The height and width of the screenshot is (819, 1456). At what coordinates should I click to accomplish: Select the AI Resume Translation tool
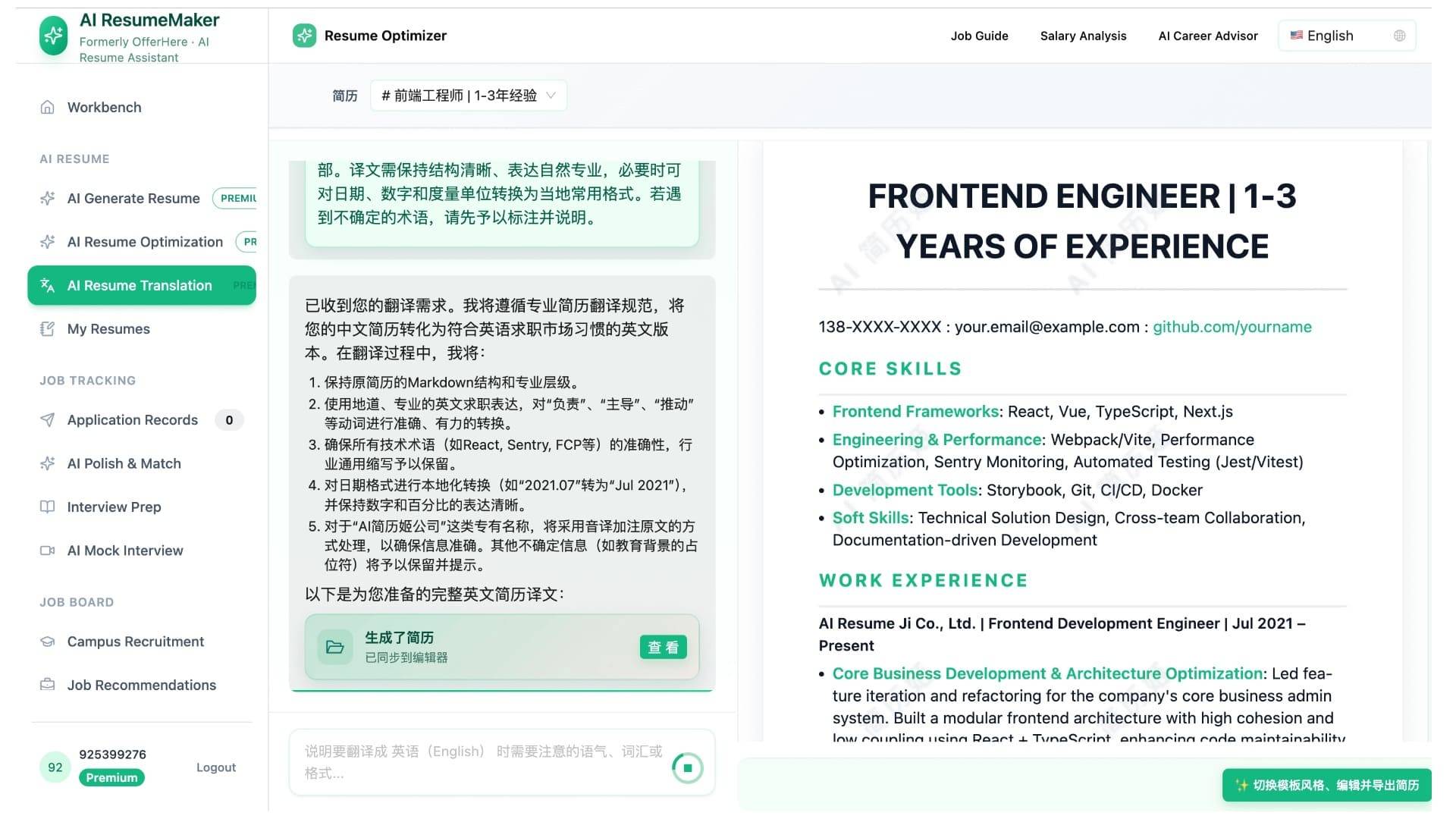pyautogui.click(x=140, y=285)
